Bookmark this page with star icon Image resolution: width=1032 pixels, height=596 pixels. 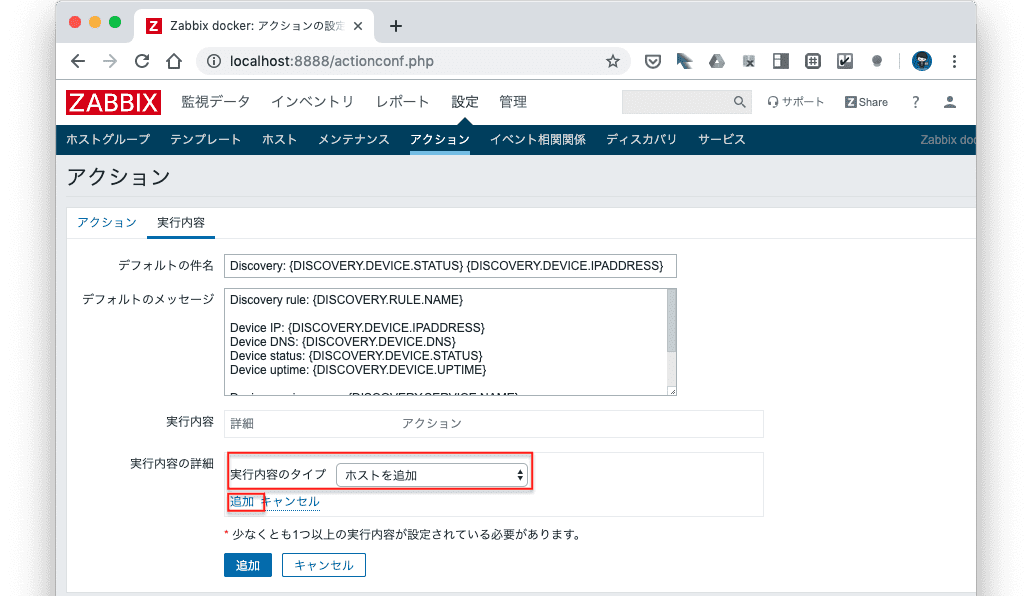613,61
